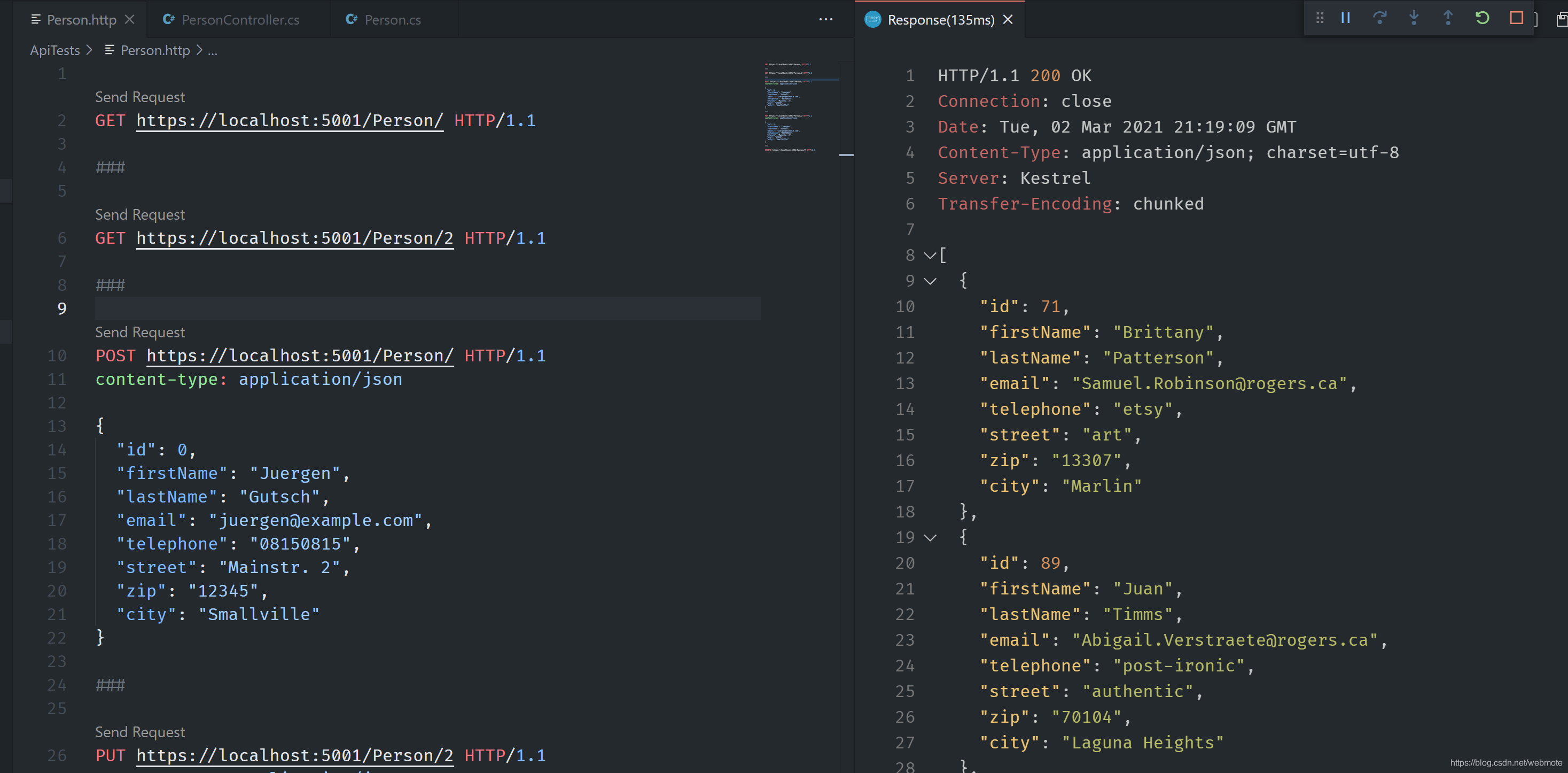Click the "firstName": "Juergen" line
The image size is (1568, 773).
pos(232,473)
